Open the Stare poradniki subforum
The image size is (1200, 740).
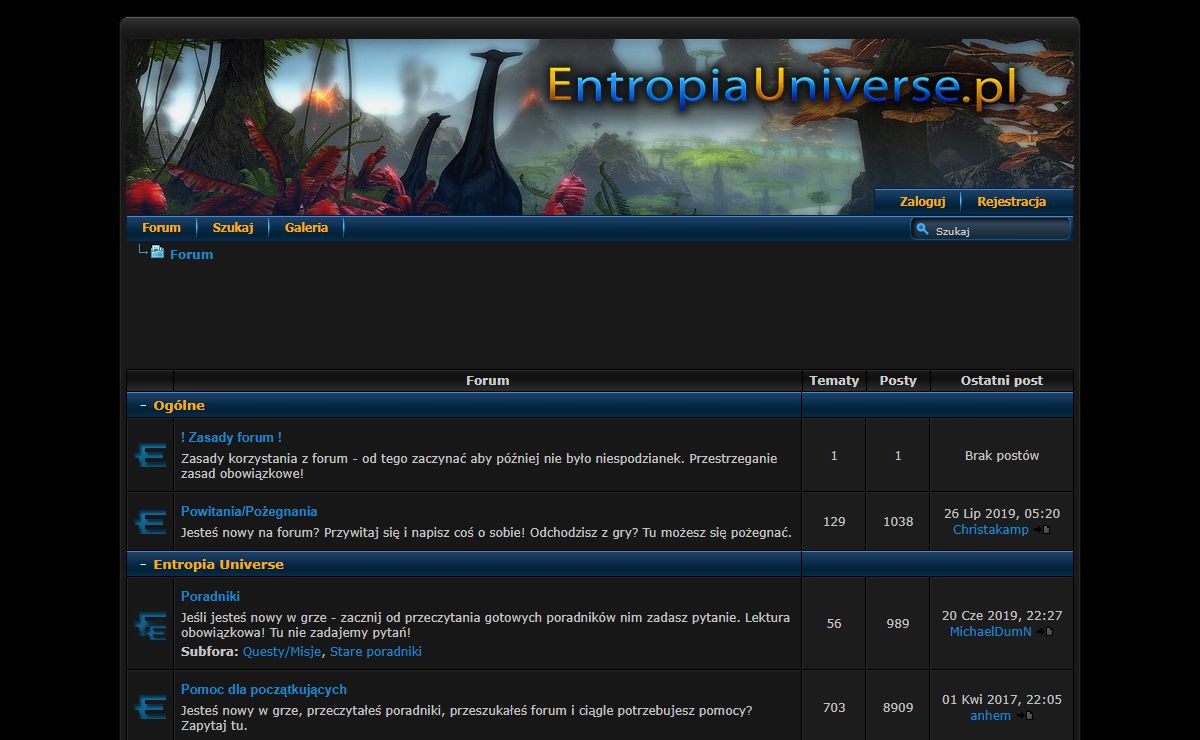click(x=376, y=651)
